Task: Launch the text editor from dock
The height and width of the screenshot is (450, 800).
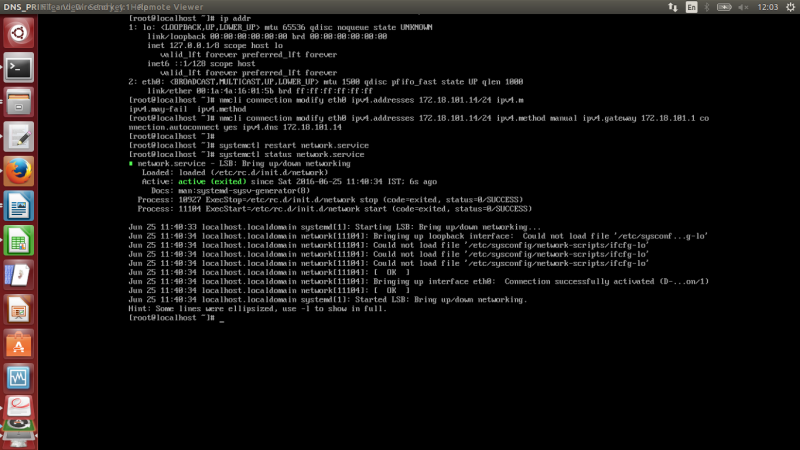Action: point(19,137)
